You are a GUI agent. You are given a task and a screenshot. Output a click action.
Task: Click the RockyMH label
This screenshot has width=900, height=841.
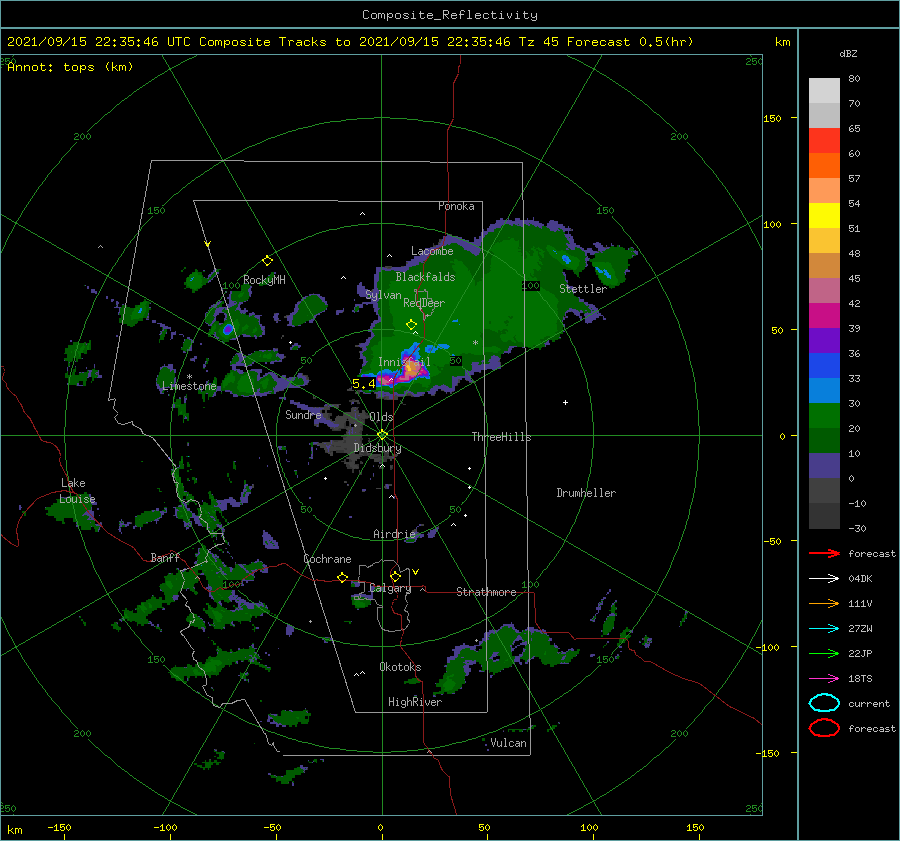click(264, 280)
